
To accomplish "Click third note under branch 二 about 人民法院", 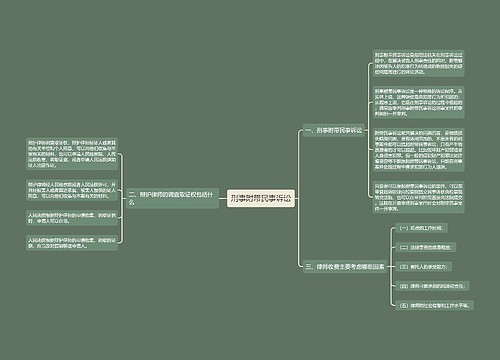I will point(72,218).
